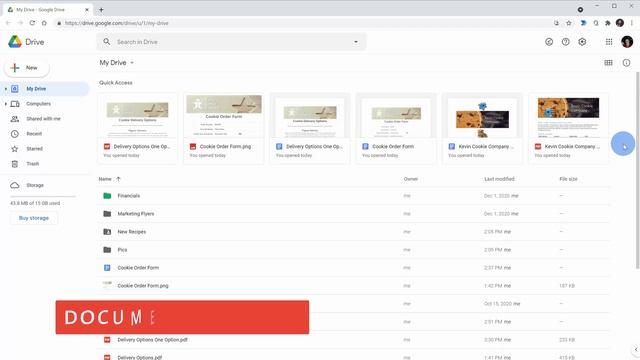Select the New Recipes shared folder
Image resolution: width=640 pixels, height=360 pixels.
tap(354, 232)
